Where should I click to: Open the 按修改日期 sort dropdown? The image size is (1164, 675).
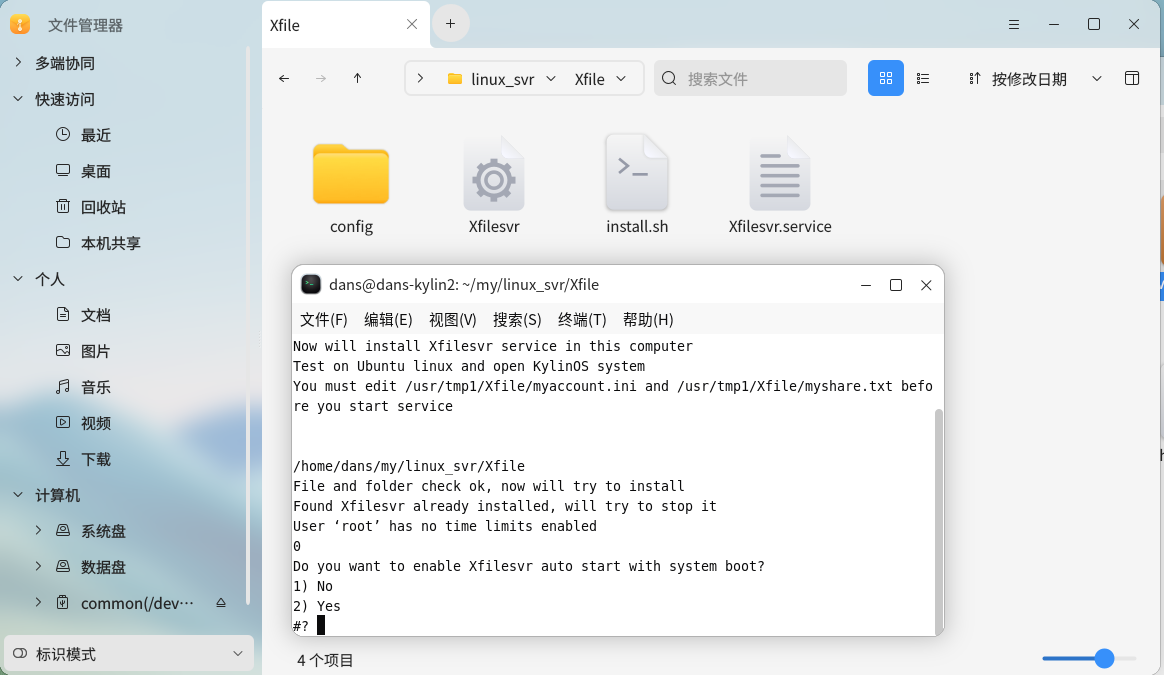(1096, 78)
